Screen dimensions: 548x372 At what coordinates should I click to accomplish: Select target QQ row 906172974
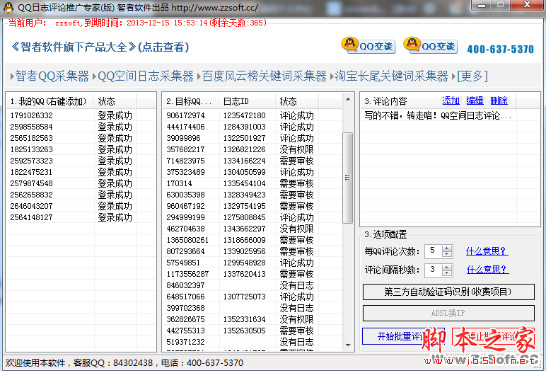point(252,115)
